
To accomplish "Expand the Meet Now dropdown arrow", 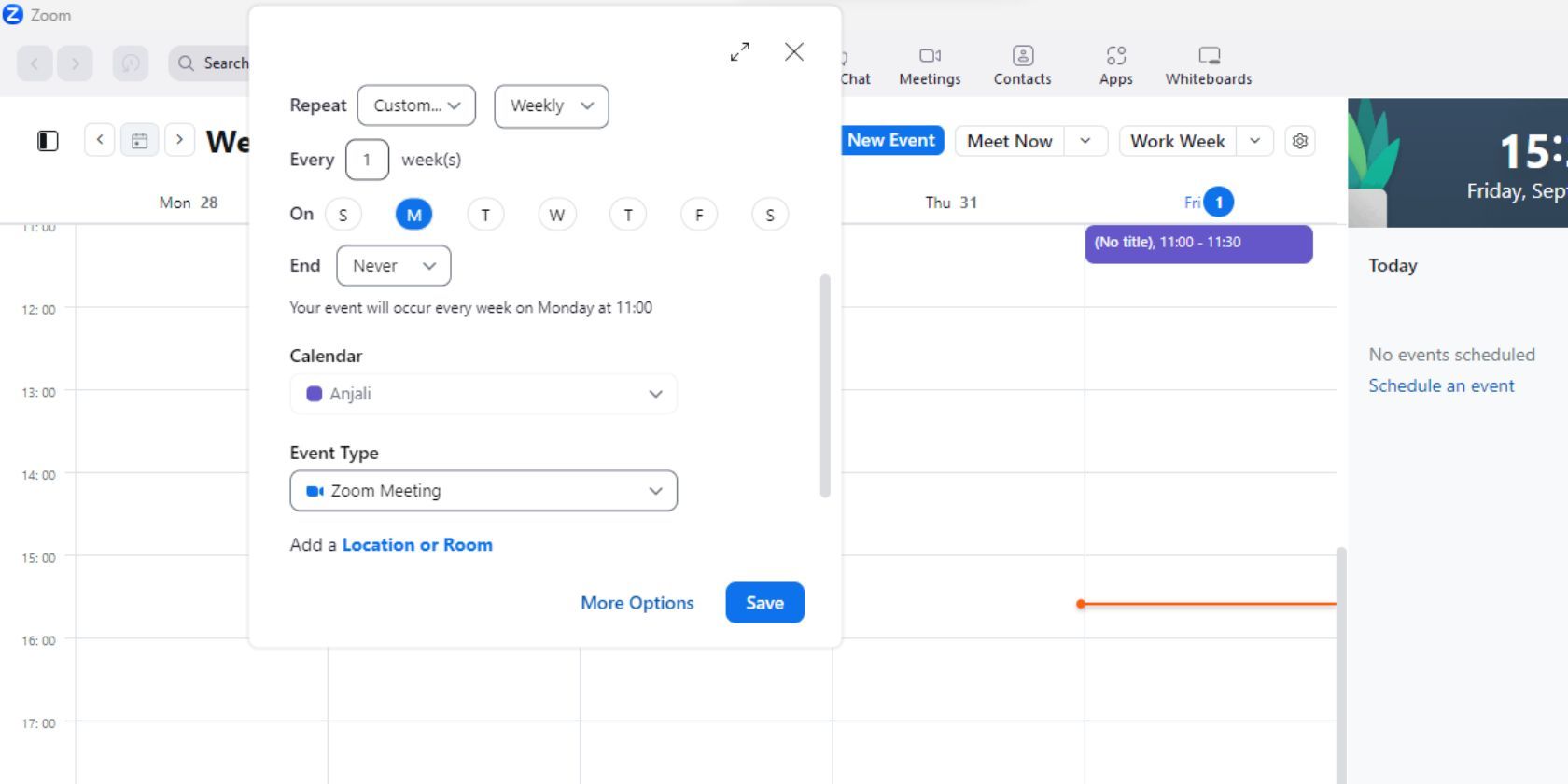I will (1085, 141).
